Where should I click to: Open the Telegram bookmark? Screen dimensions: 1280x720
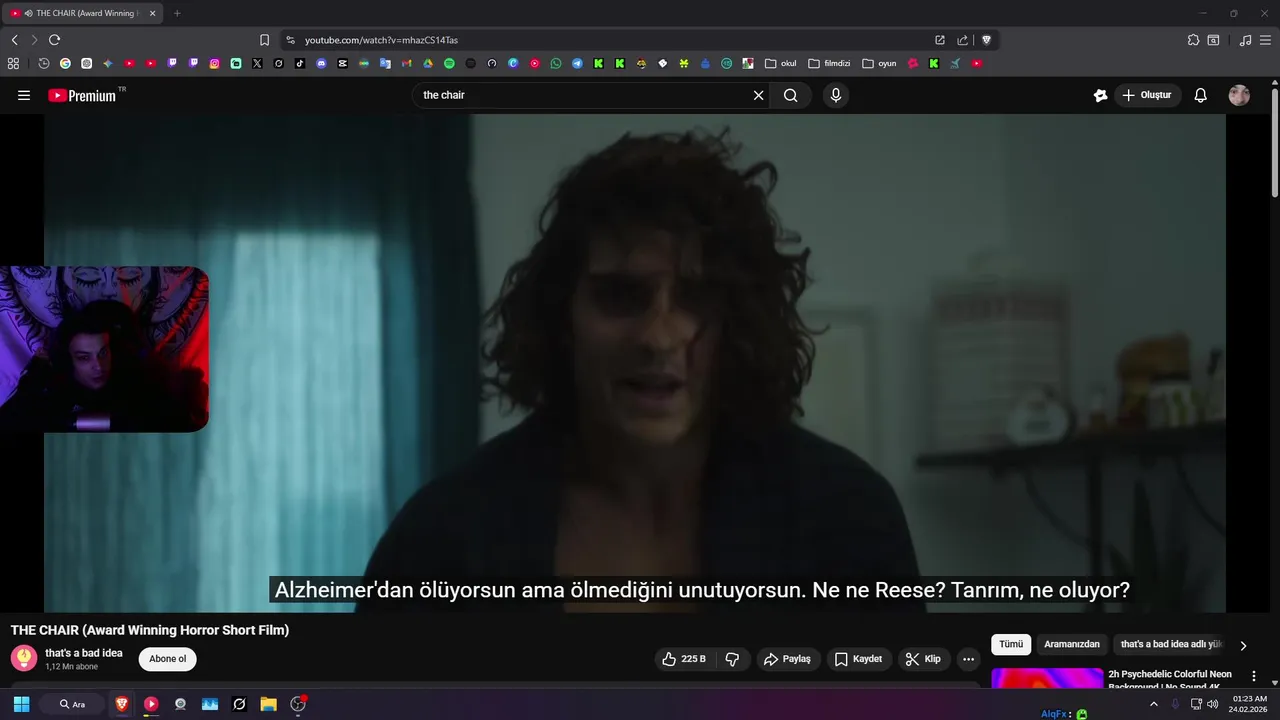(577, 63)
